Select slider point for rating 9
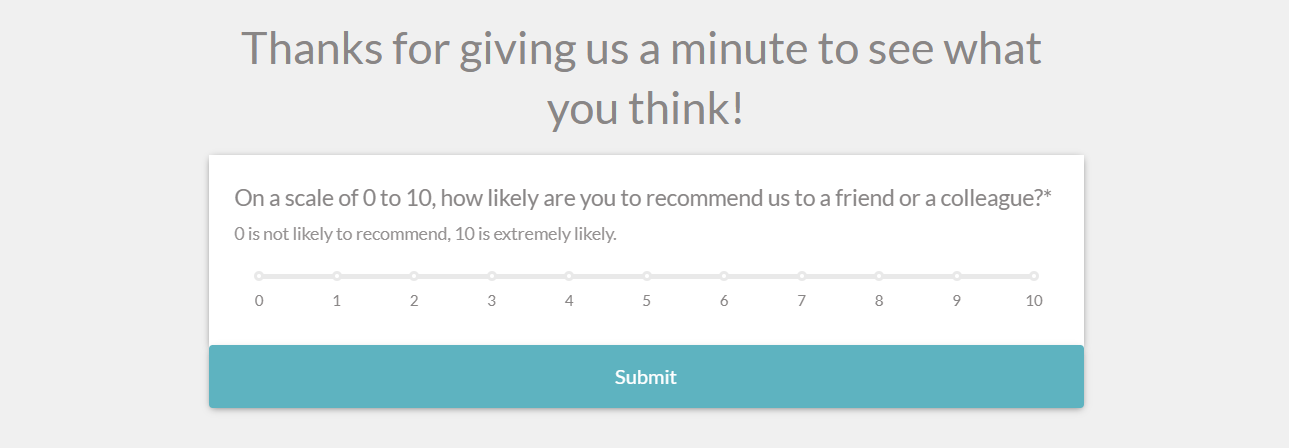 (957, 276)
